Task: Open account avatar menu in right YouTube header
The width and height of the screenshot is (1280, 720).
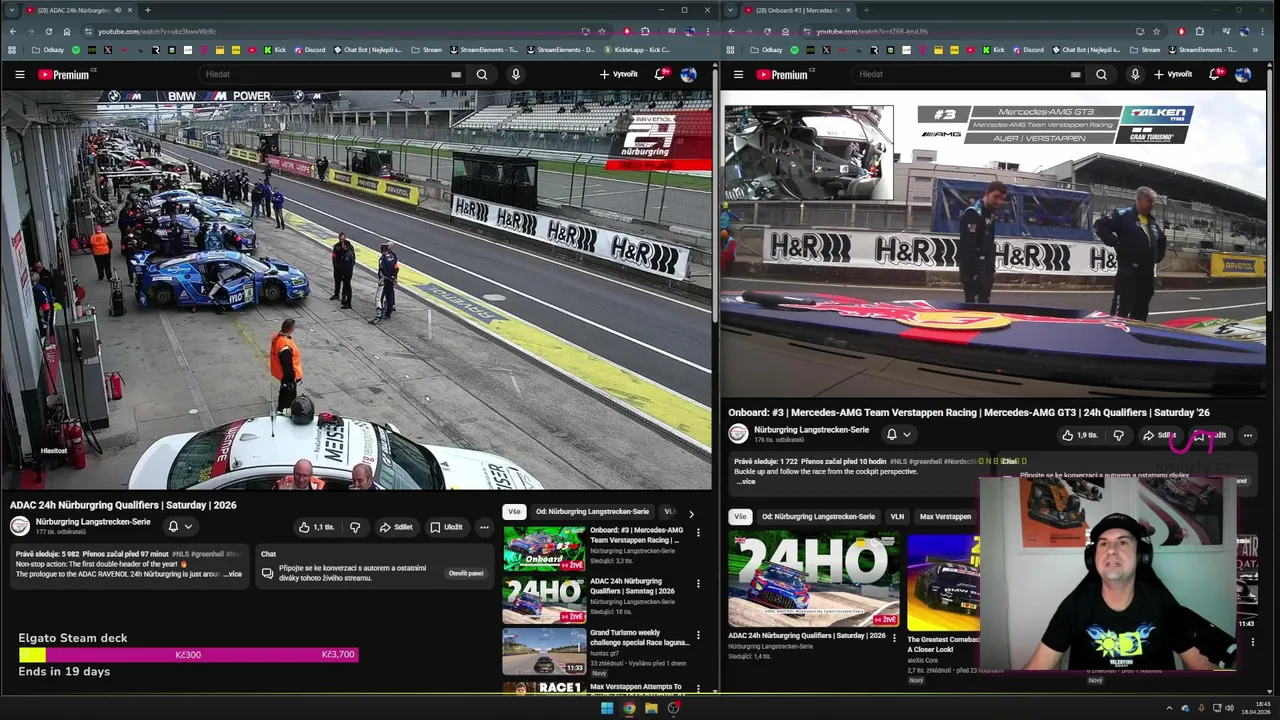Action: 1242,74
